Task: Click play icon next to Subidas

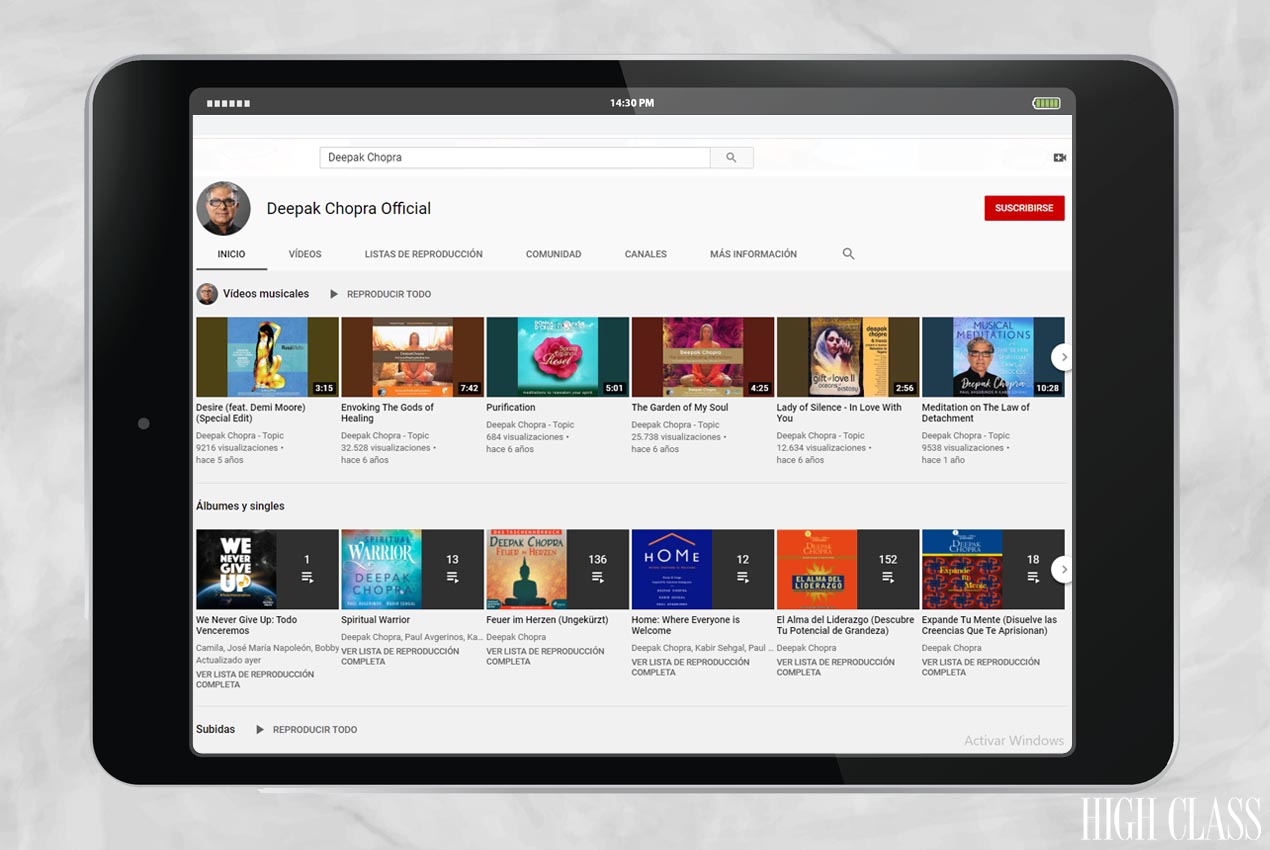Action: point(260,729)
